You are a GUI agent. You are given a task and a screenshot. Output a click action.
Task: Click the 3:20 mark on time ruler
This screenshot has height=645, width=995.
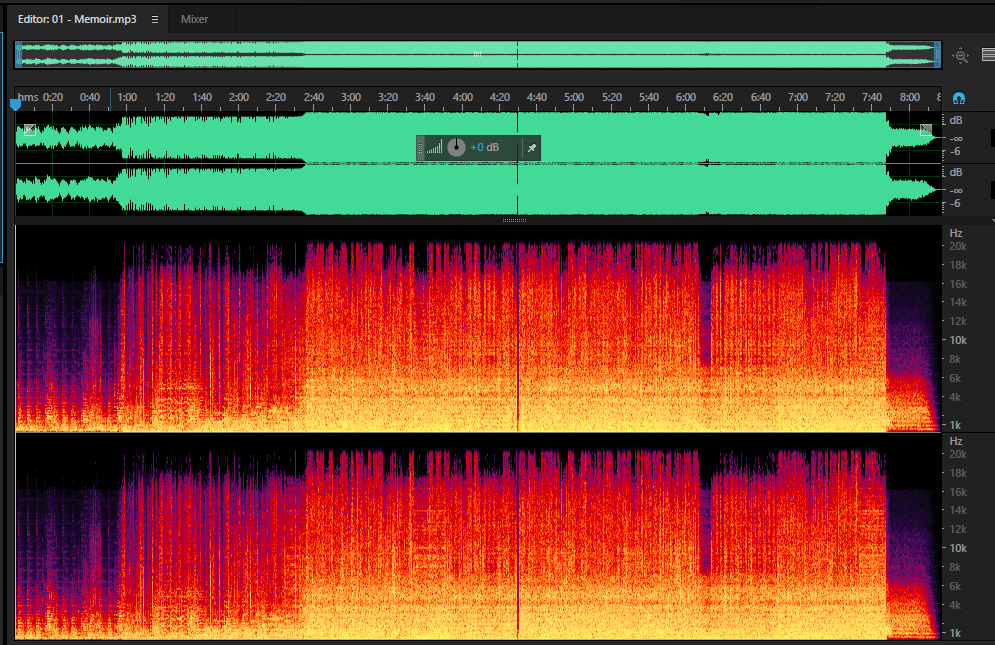tap(388, 97)
